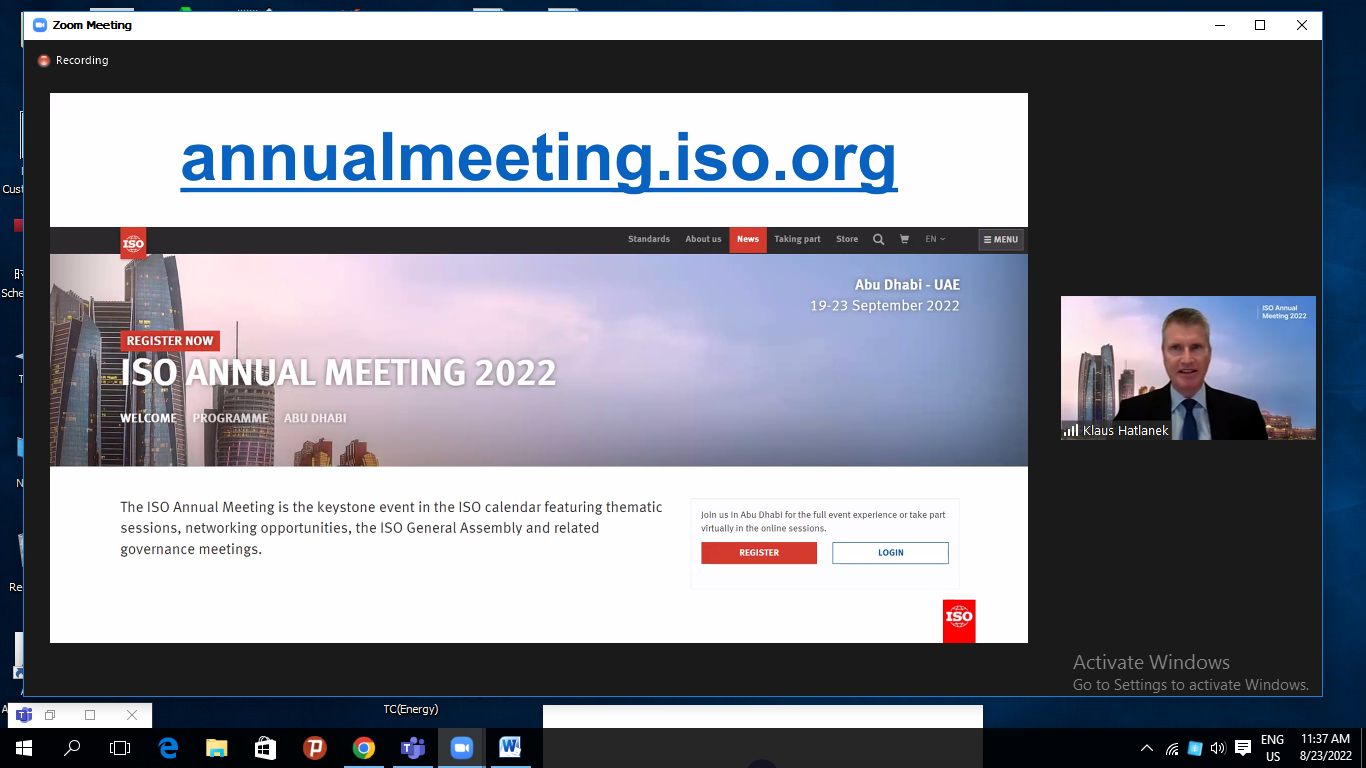Maximize the small Teams floating window
This screenshot has width=1366, height=768.
tap(90, 715)
